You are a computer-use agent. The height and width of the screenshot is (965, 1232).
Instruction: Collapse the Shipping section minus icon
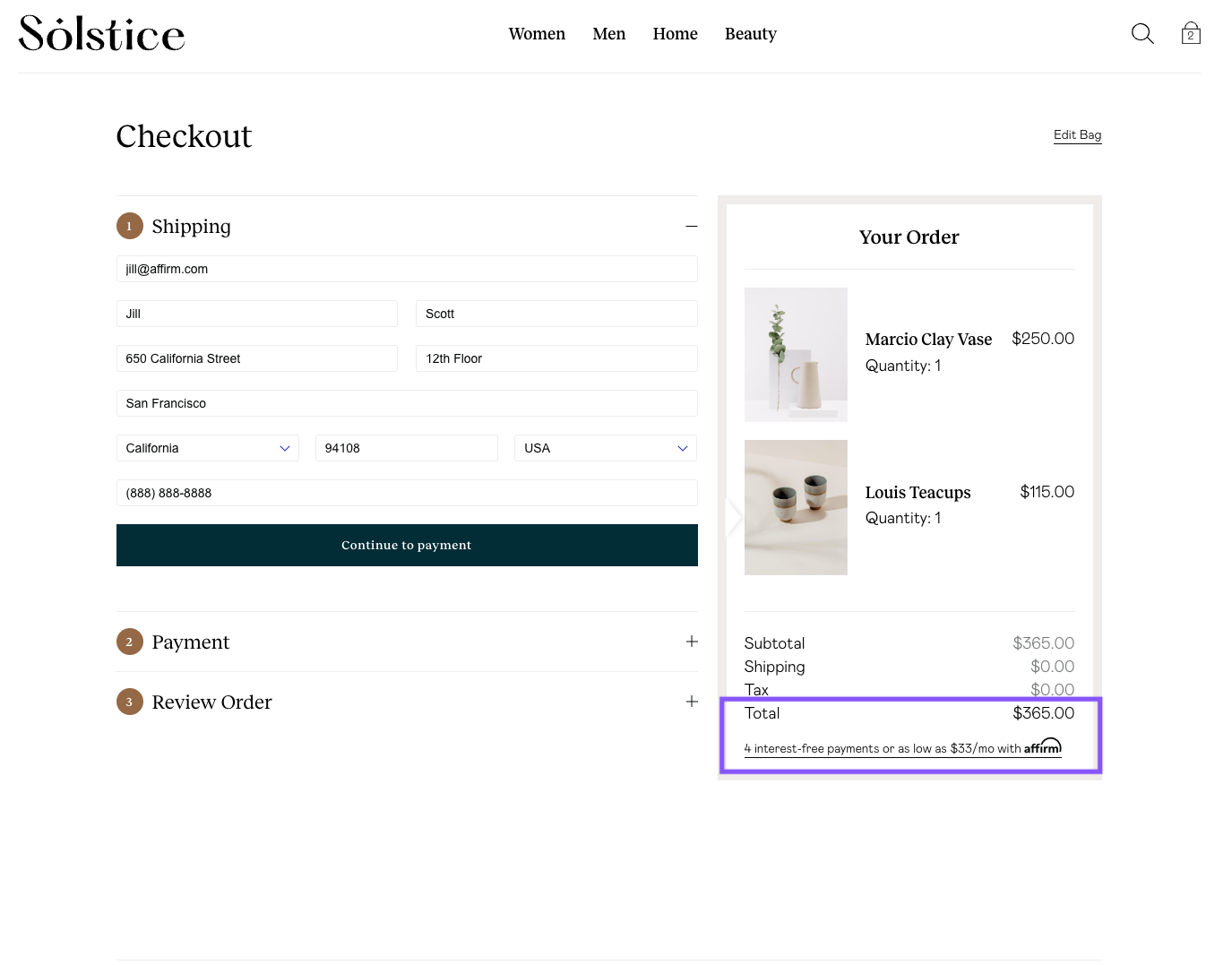(x=692, y=227)
